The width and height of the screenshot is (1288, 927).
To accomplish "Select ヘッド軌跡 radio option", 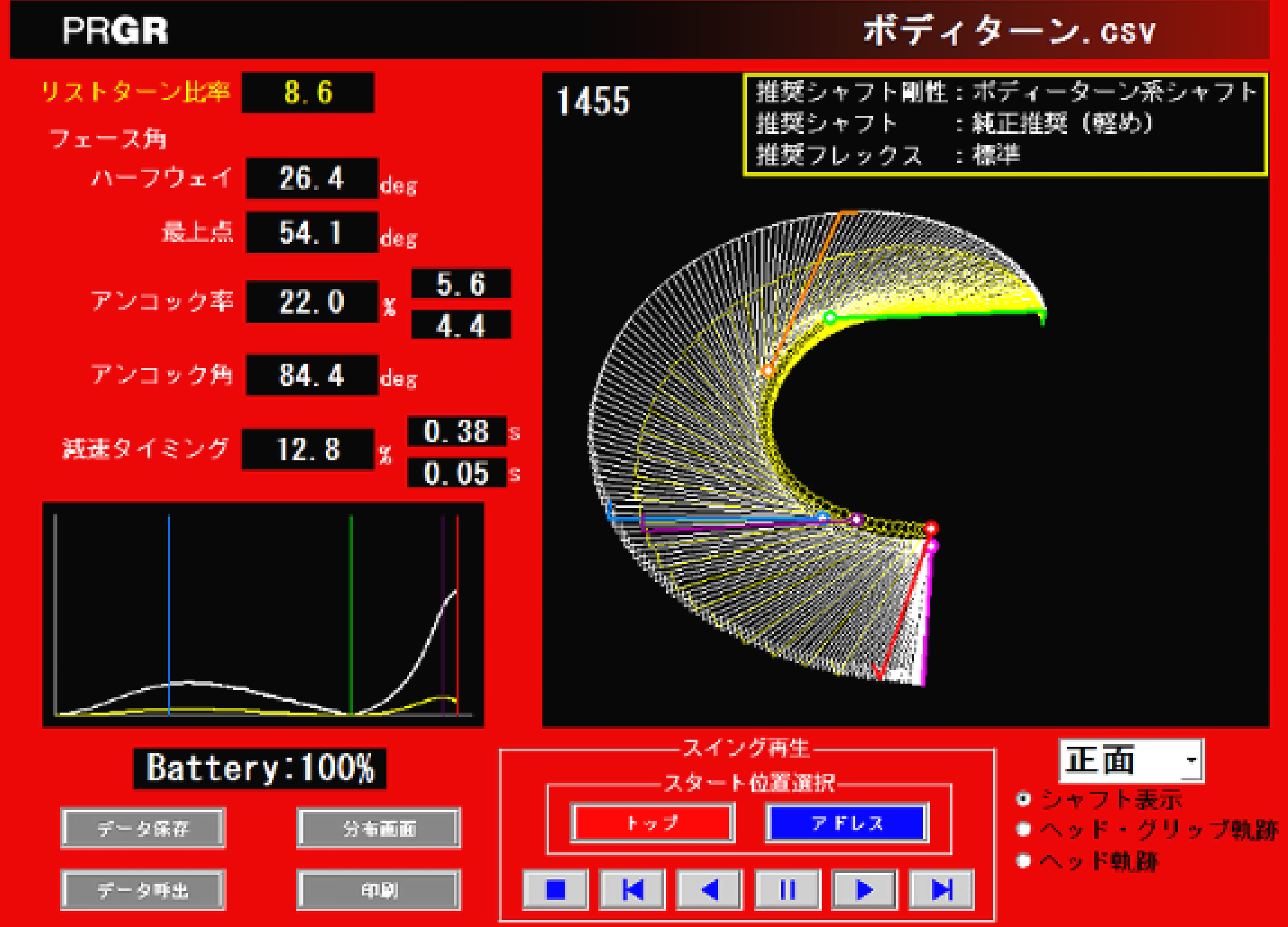I will click(x=1023, y=860).
